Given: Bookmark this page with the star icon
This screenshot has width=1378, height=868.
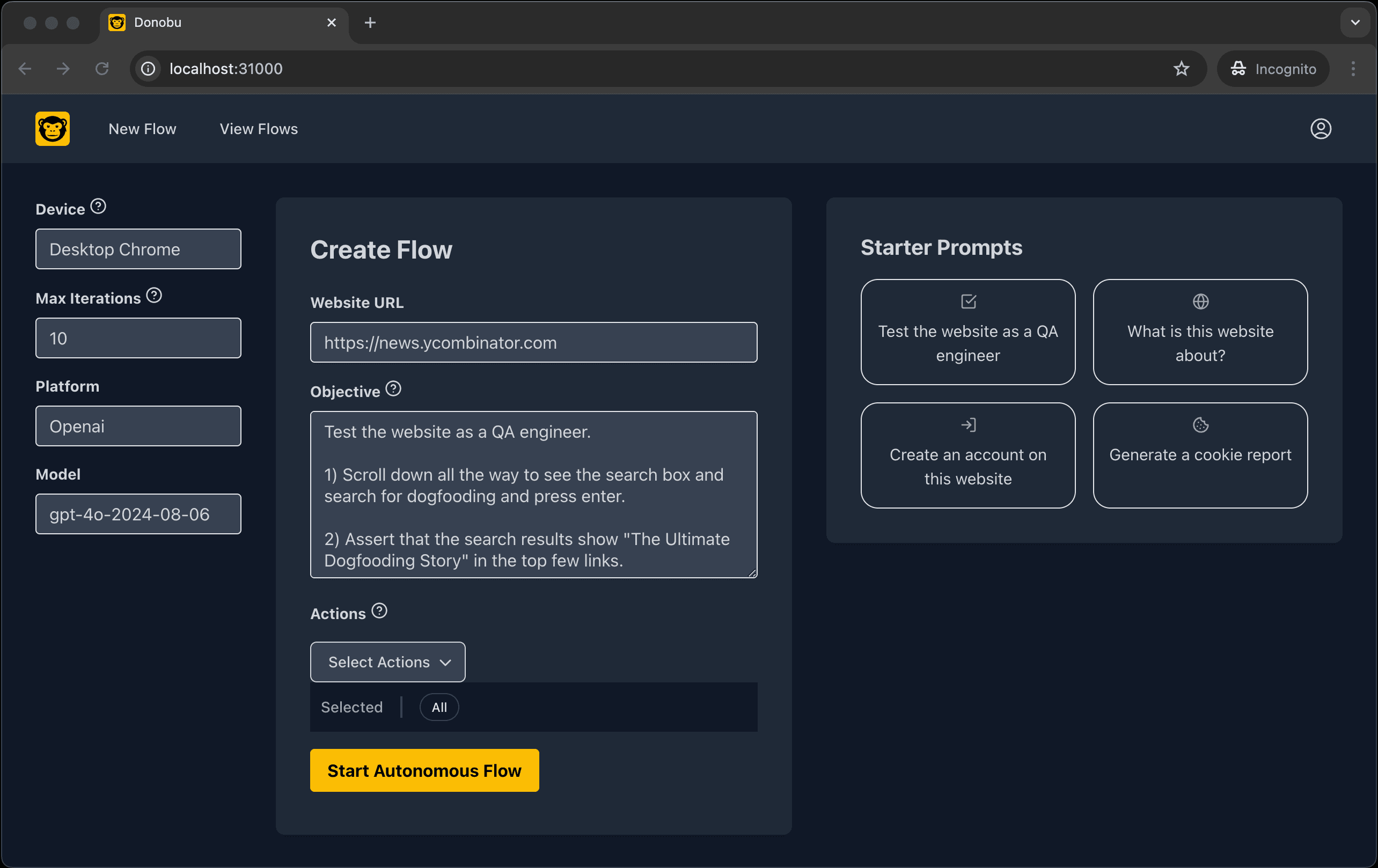Looking at the screenshot, I should tap(1181, 69).
